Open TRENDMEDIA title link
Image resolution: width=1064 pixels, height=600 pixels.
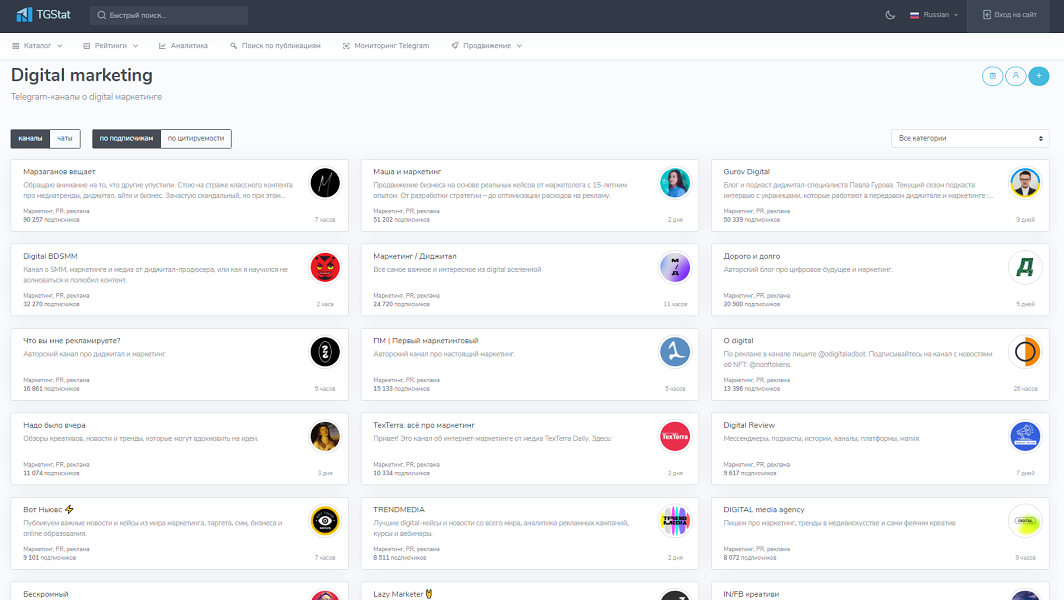399,510
